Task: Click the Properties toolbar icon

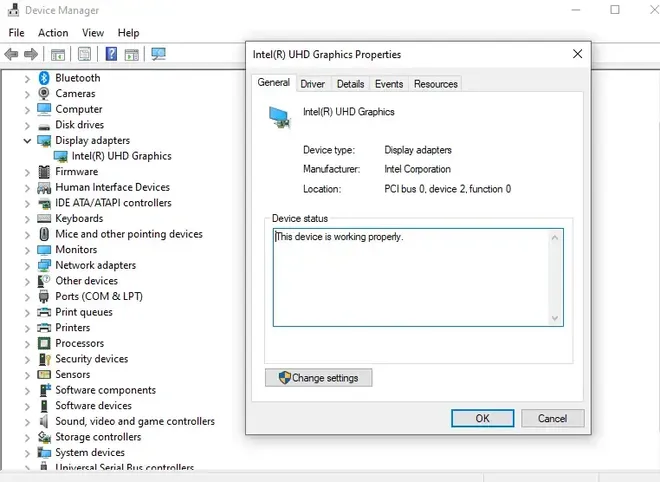Action: [x=84, y=54]
